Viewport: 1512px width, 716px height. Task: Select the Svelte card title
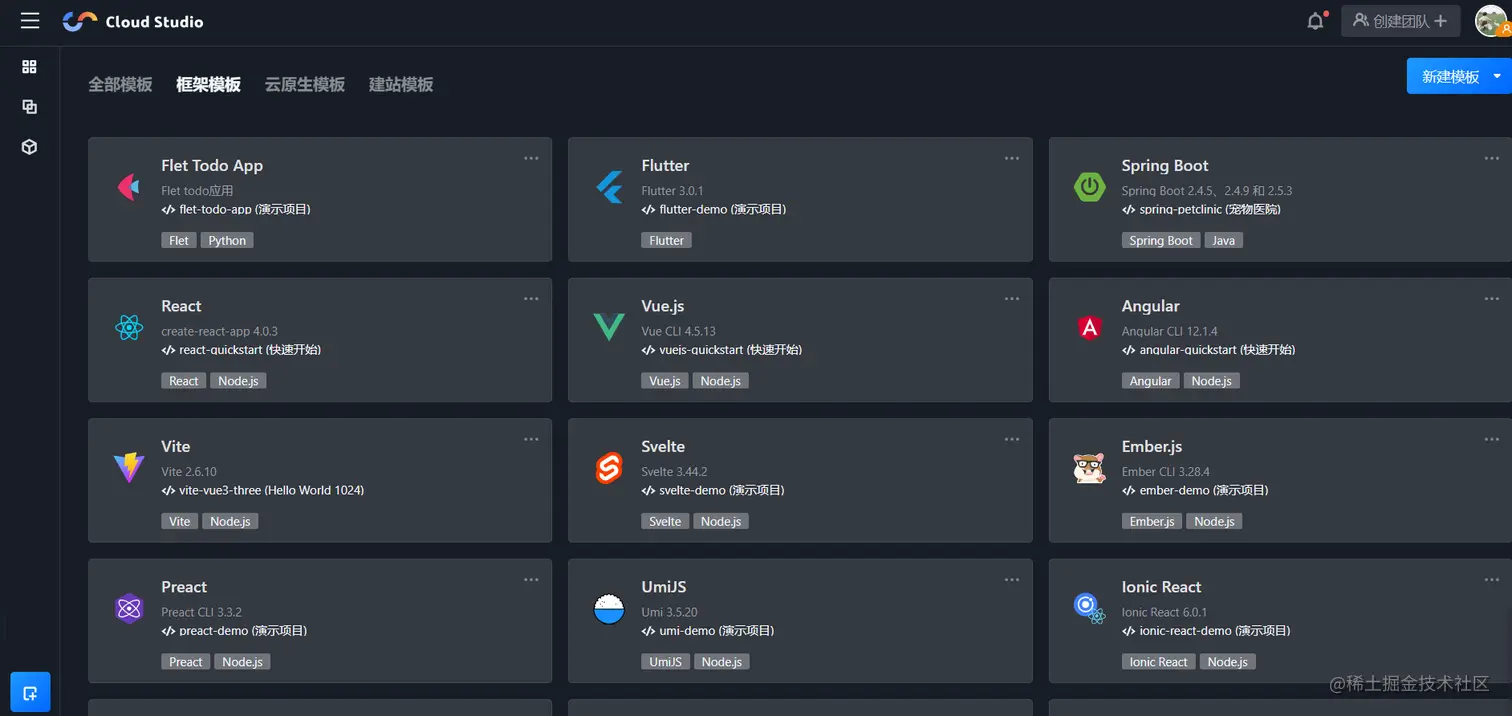coord(663,446)
